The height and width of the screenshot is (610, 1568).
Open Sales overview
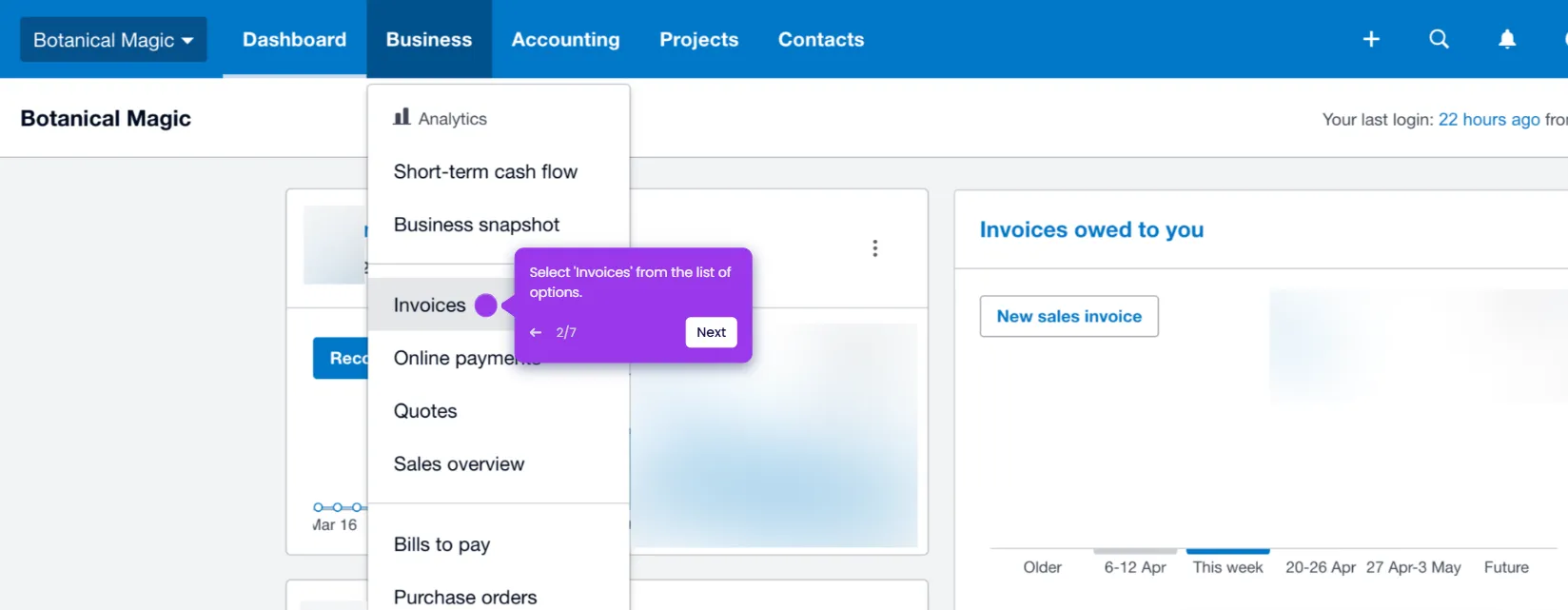[x=499, y=463]
